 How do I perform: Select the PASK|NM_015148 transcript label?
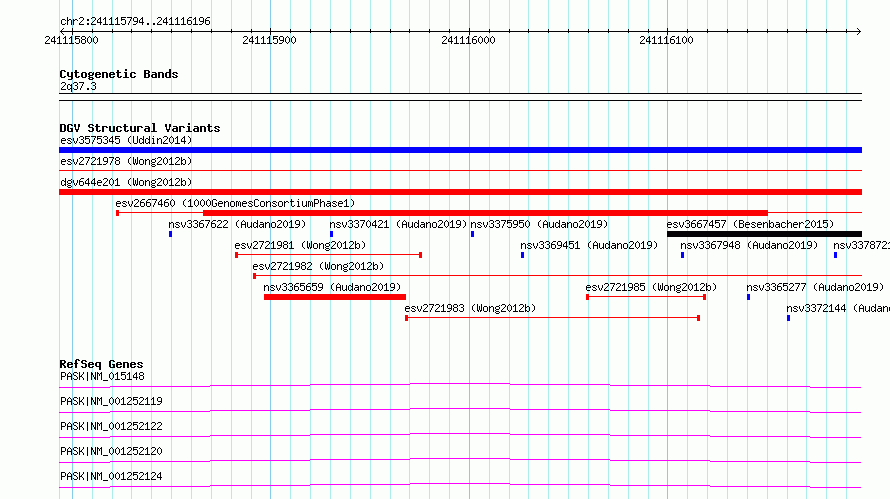pyautogui.click(x=102, y=376)
